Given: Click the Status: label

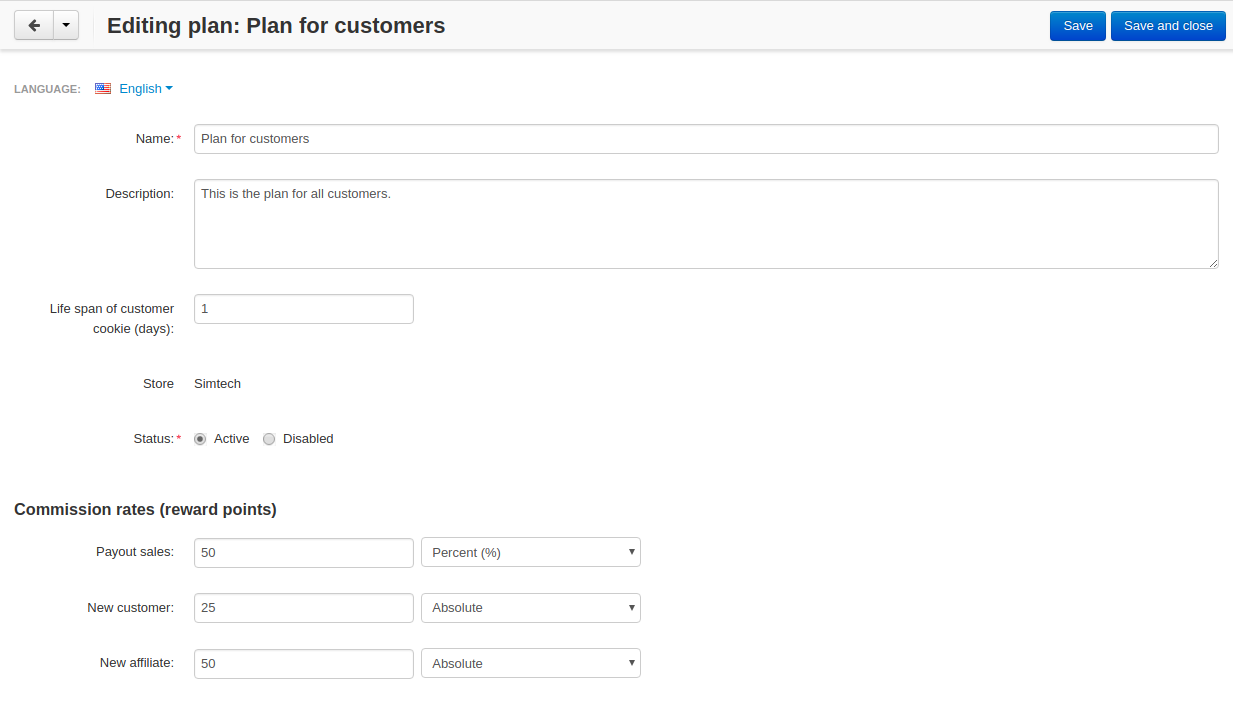Looking at the screenshot, I should click(154, 439).
